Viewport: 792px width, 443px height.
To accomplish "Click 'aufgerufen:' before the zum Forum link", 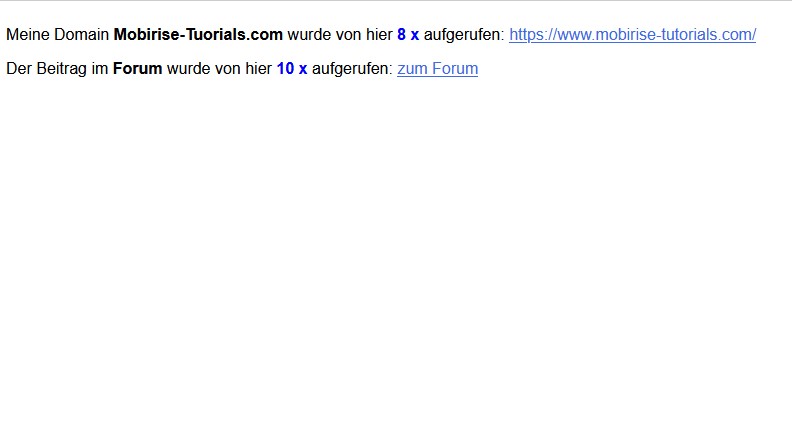I will 353,69.
